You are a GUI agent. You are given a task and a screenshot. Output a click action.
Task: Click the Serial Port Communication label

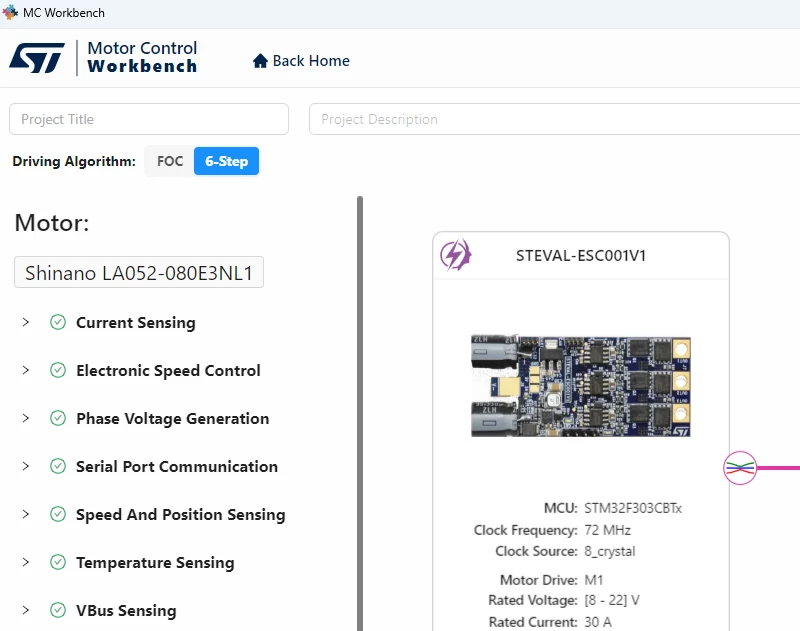click(x=177, y=466)
